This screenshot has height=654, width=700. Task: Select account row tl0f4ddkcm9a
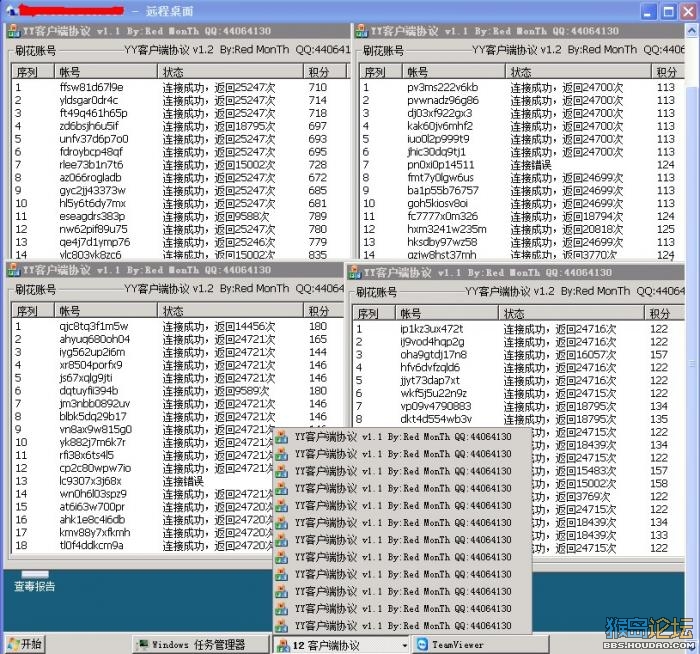143,546
